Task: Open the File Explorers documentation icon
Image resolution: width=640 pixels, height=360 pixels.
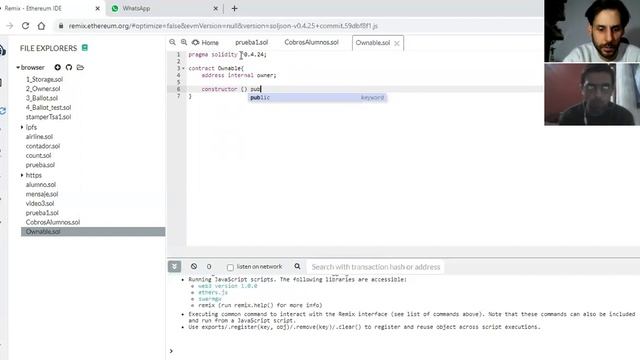Action: [x=85, y=48]
